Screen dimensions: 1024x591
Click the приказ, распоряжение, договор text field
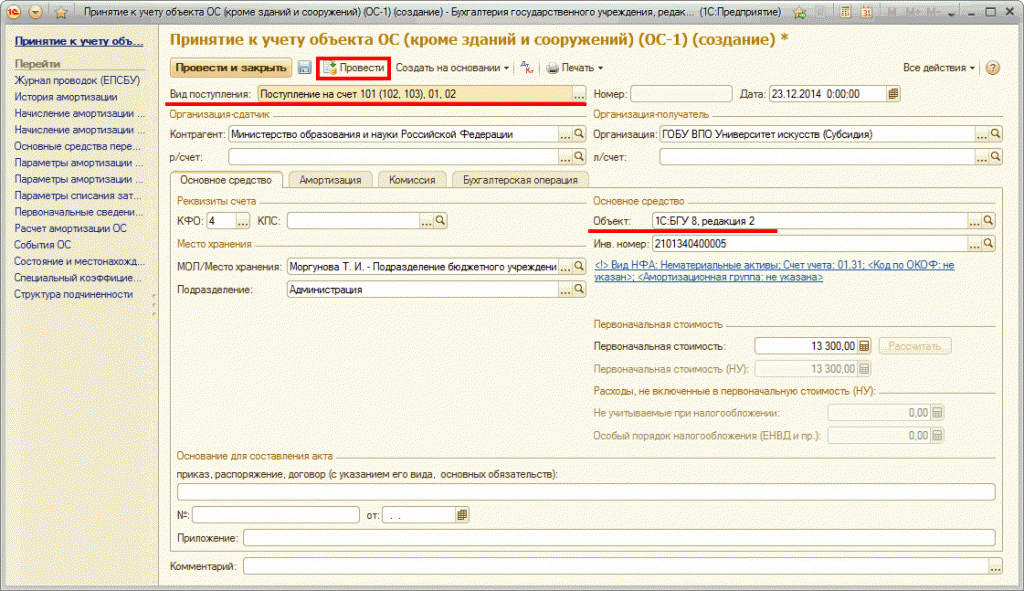click(x=586, y=492)
